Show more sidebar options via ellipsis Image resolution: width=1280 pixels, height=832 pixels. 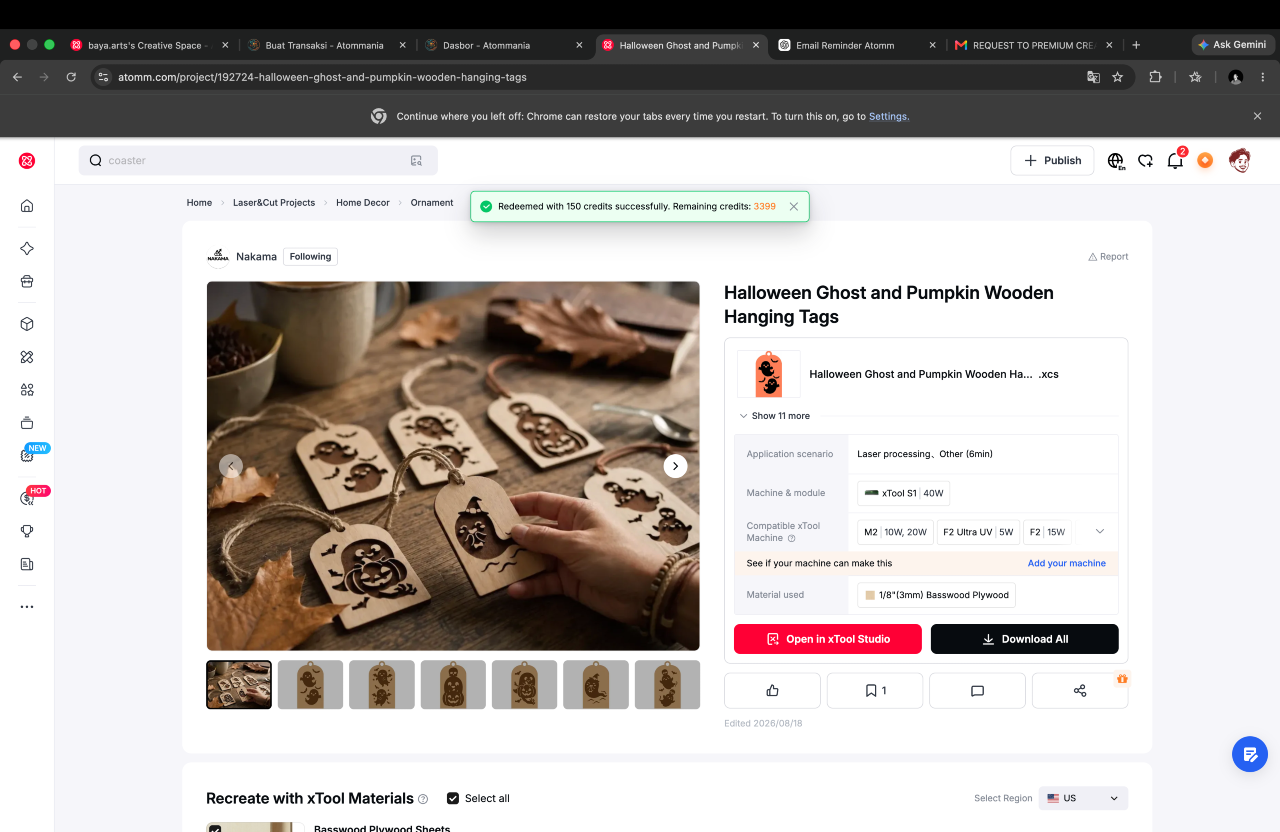coord(27,606)
